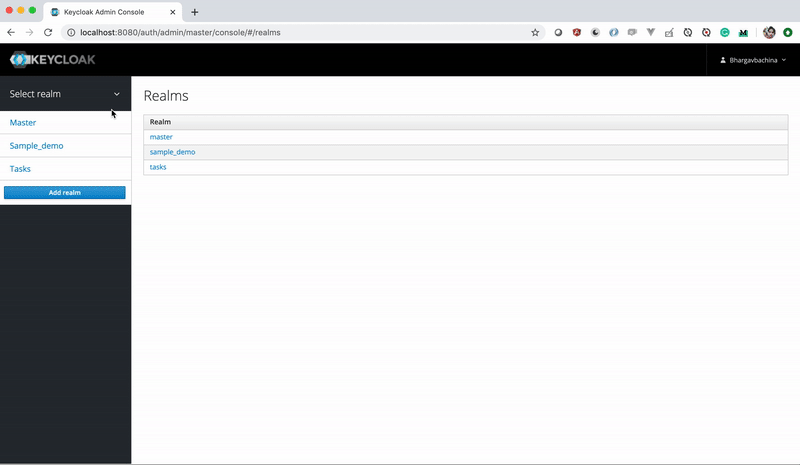800x465 pixels.
Task: Open the gray sphere extension icon
Action: (558, 32)
